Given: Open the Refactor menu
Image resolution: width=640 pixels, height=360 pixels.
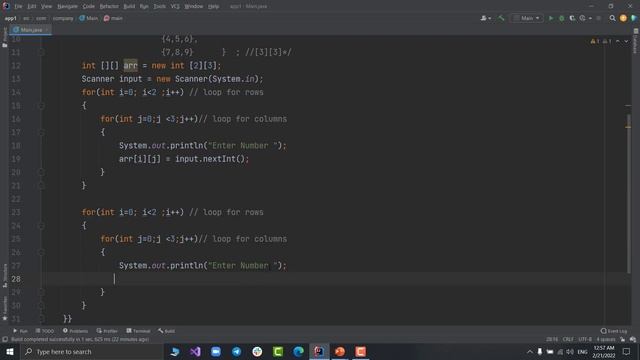Looking at the screenshot, I should click(109, 6).
